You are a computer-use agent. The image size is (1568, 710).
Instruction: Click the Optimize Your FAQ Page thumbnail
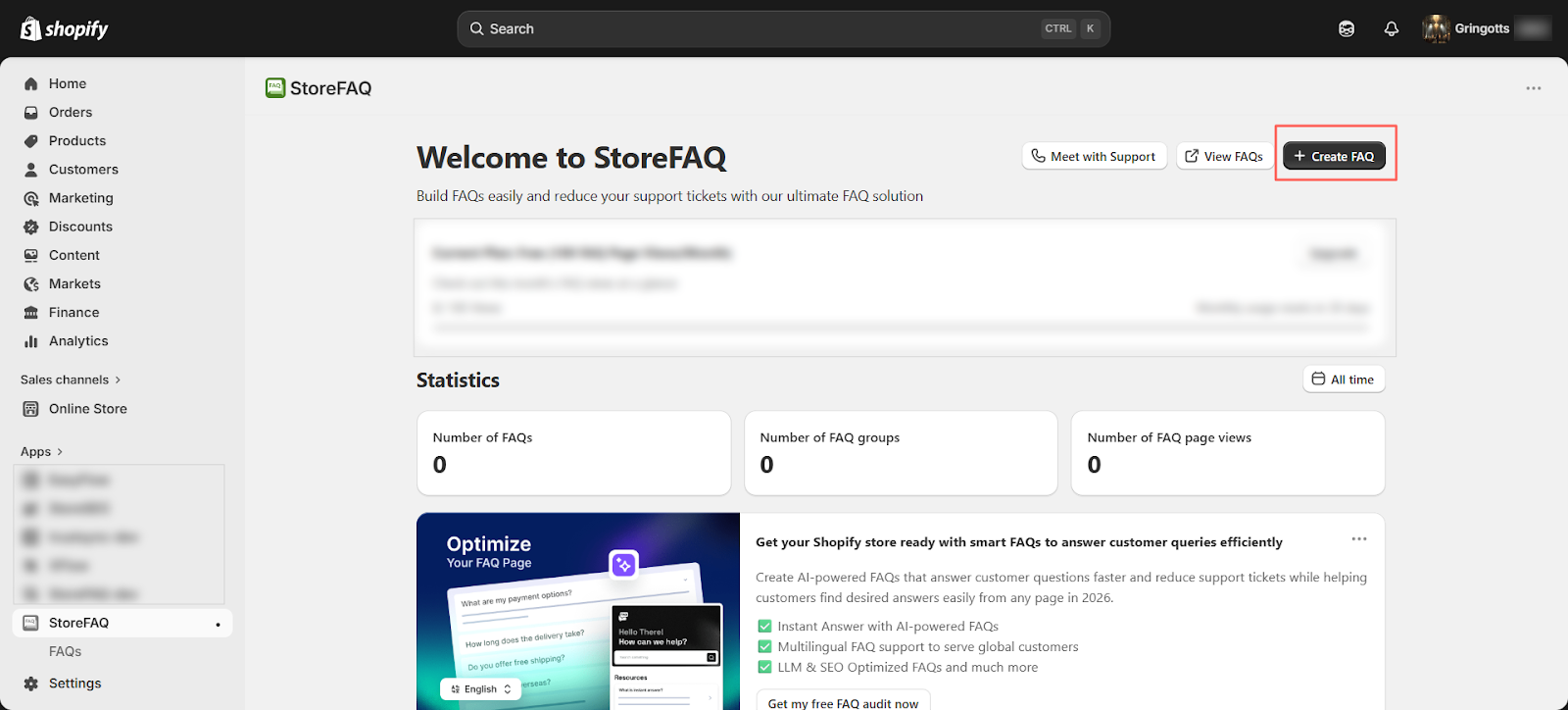click(x=578, y=611)
